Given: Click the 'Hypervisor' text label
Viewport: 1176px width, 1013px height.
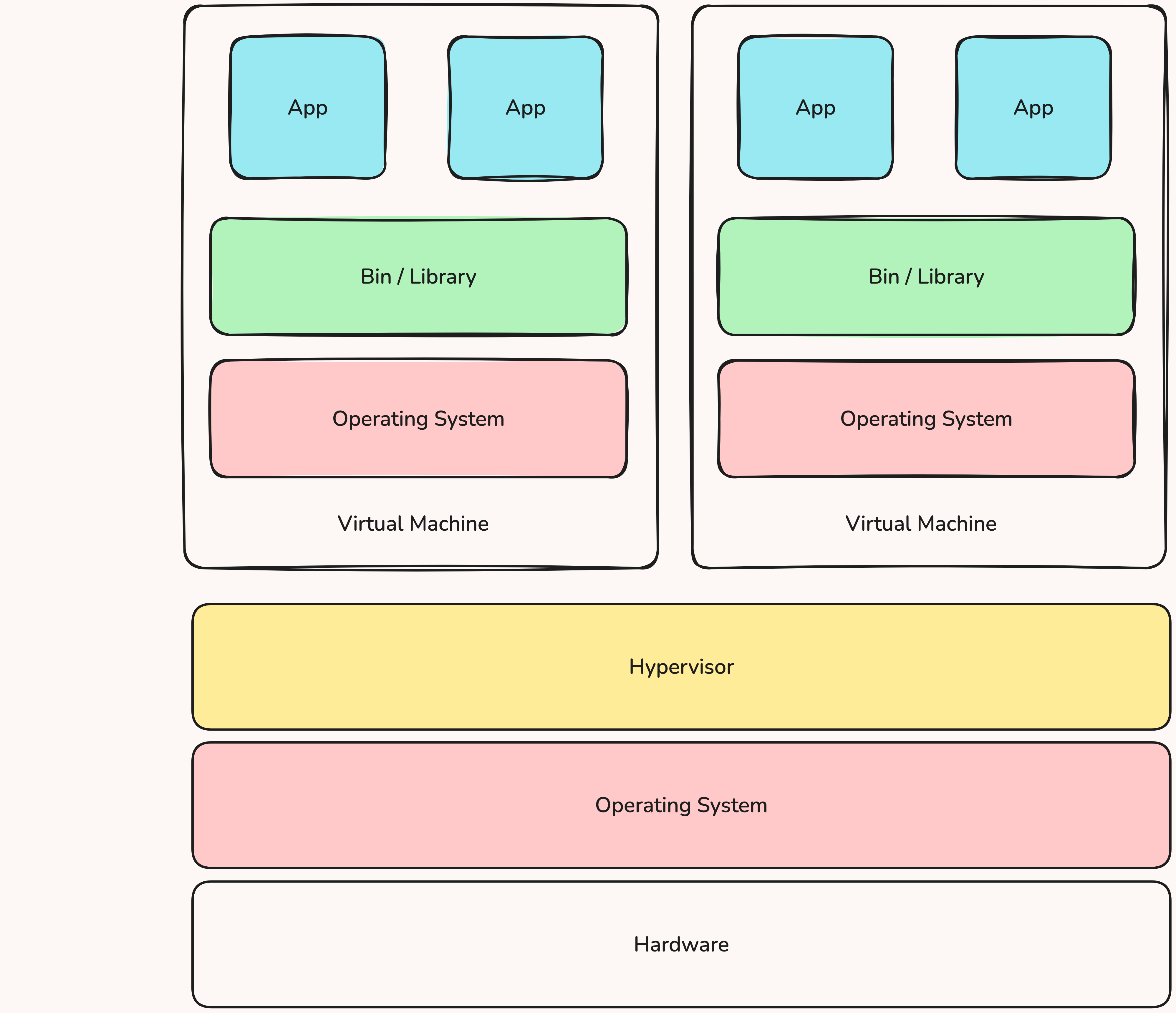Looking at the screenshot, I should point(681,667).
